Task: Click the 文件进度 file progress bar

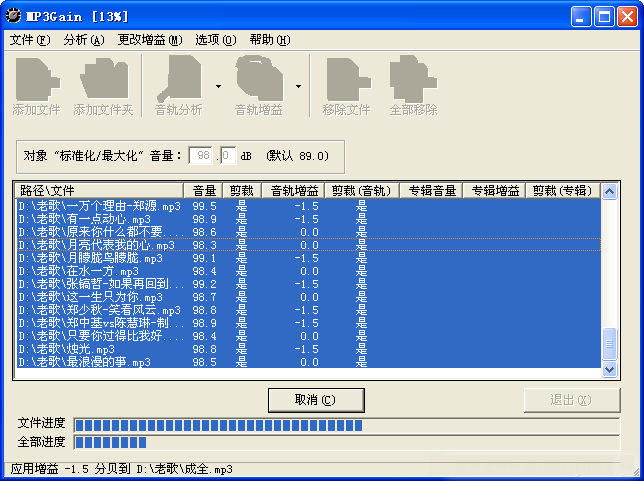Action: click(346, 425)
